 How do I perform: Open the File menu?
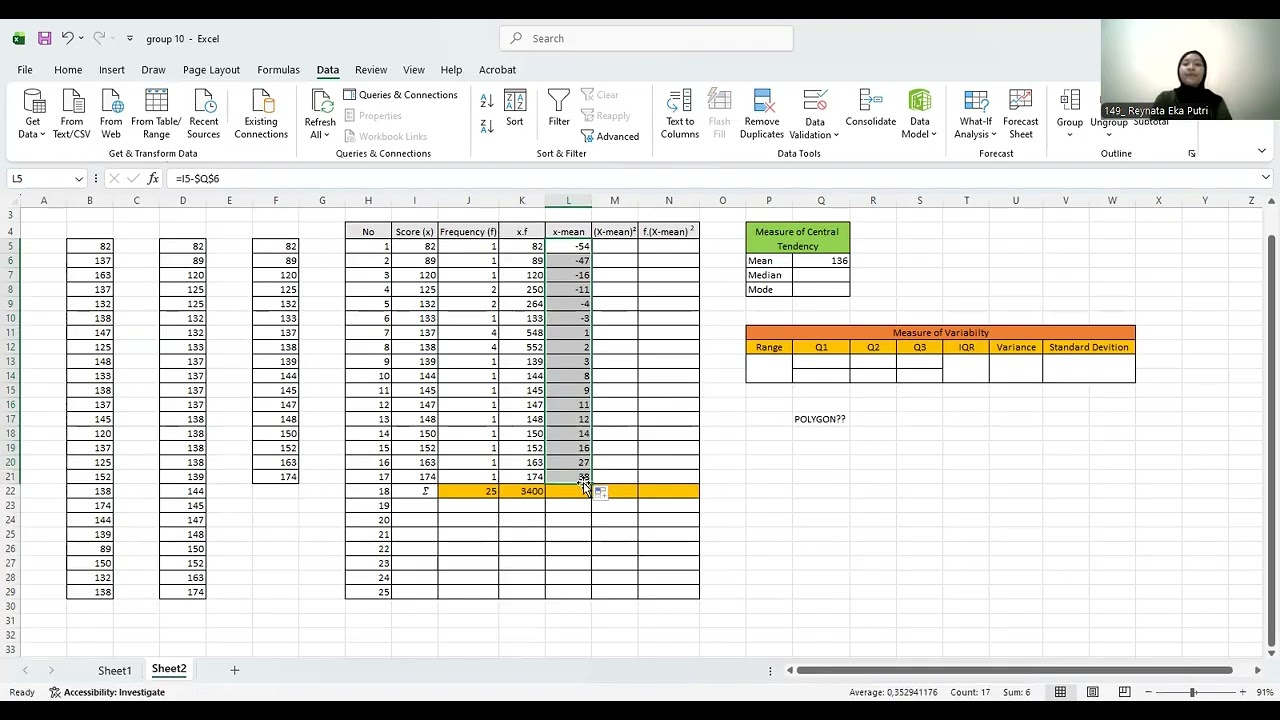(x=25, y=70)
